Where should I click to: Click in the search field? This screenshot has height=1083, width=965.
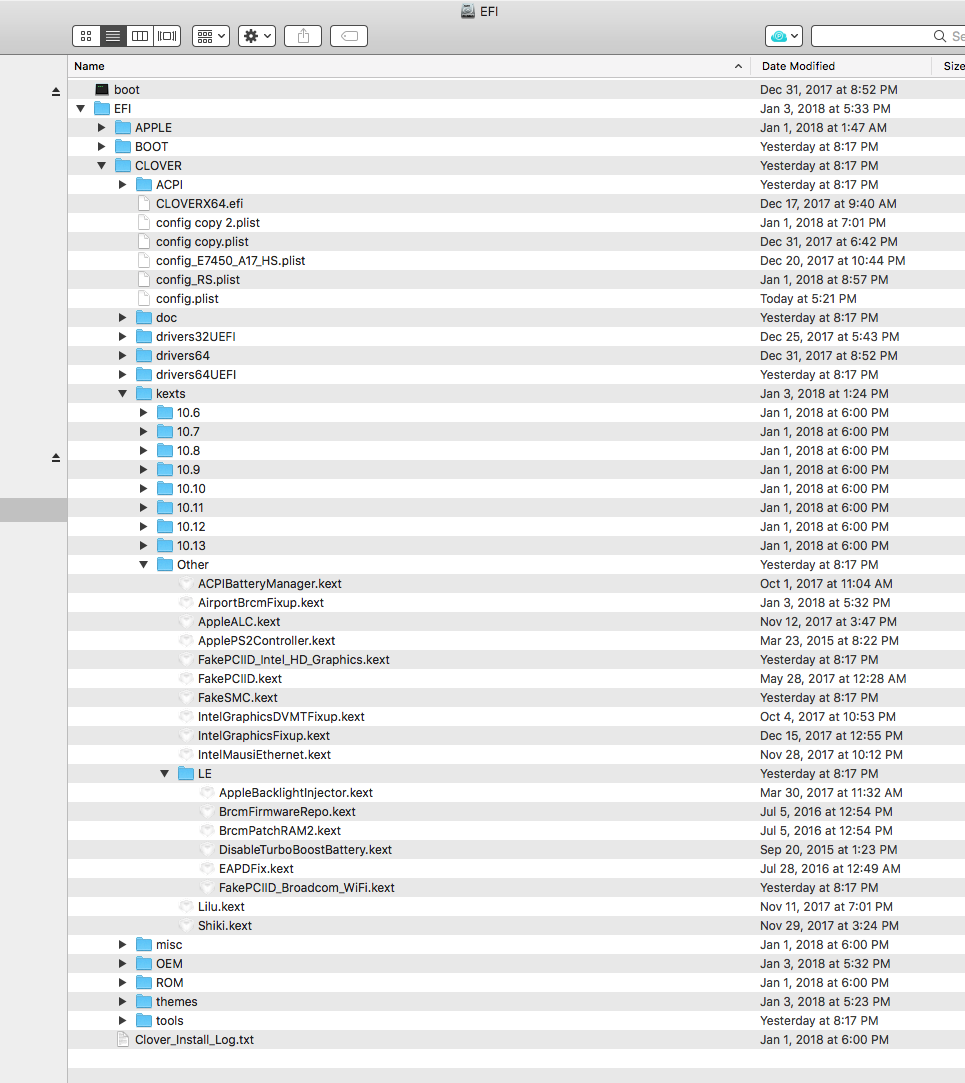[x=880, y=36]
